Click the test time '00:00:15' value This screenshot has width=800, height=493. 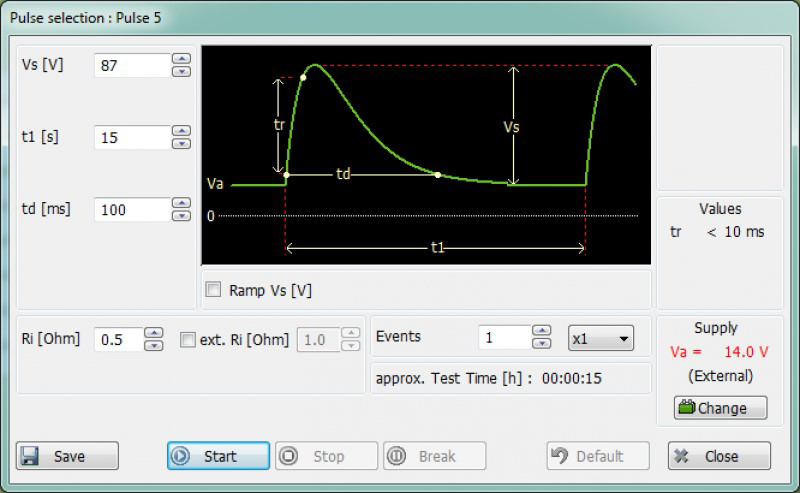point(571,378)
